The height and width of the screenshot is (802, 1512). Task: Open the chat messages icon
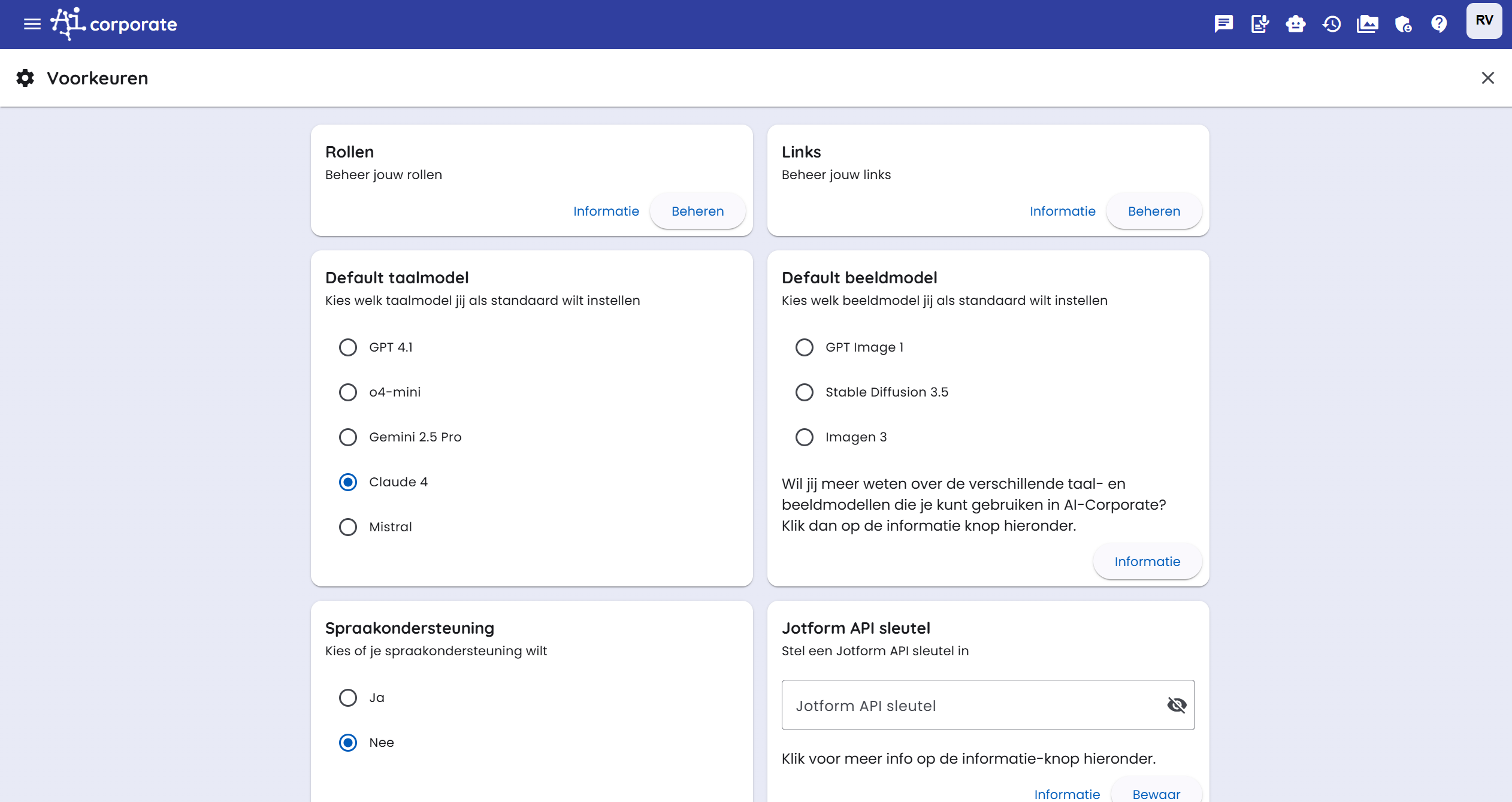[x=1223, y=24]
